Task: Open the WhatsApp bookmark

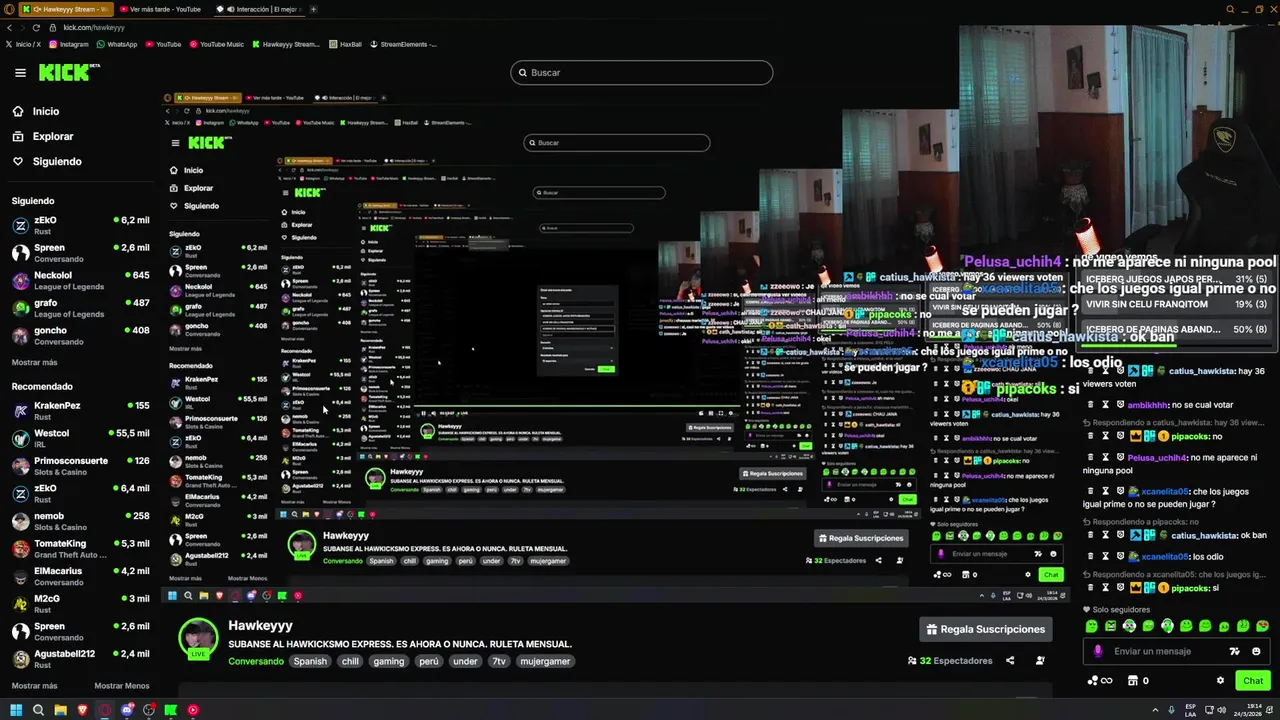Action: click(x=117, y=44)
